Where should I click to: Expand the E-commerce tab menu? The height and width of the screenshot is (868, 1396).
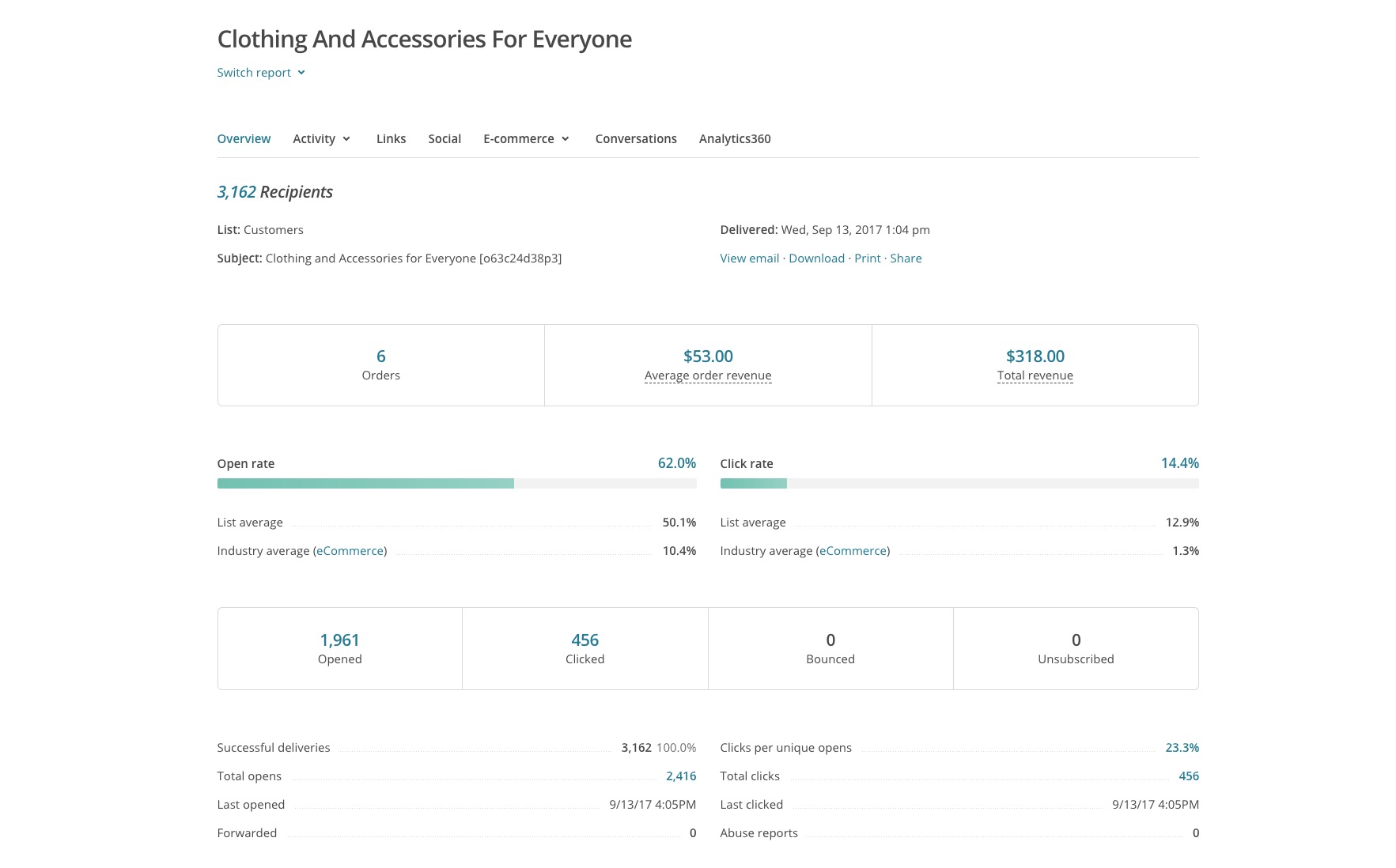pyautogui.click(x=526, y=139)
